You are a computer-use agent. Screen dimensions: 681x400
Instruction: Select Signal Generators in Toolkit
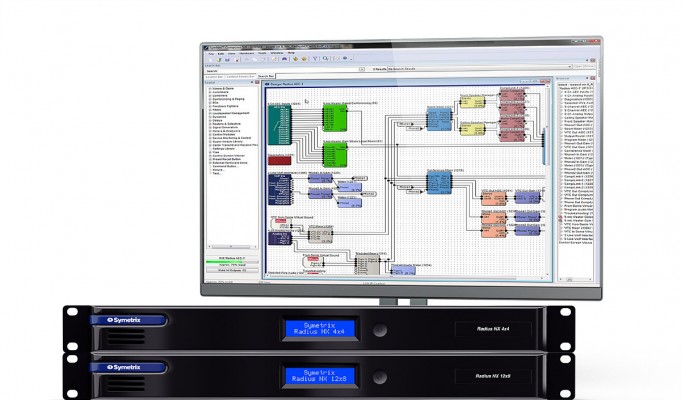(x=225, y=127)
